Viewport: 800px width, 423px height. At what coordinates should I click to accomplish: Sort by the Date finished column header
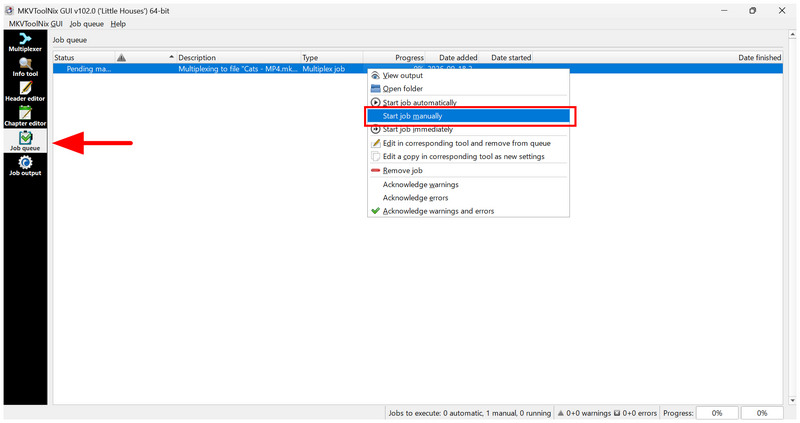click(657, 58)
